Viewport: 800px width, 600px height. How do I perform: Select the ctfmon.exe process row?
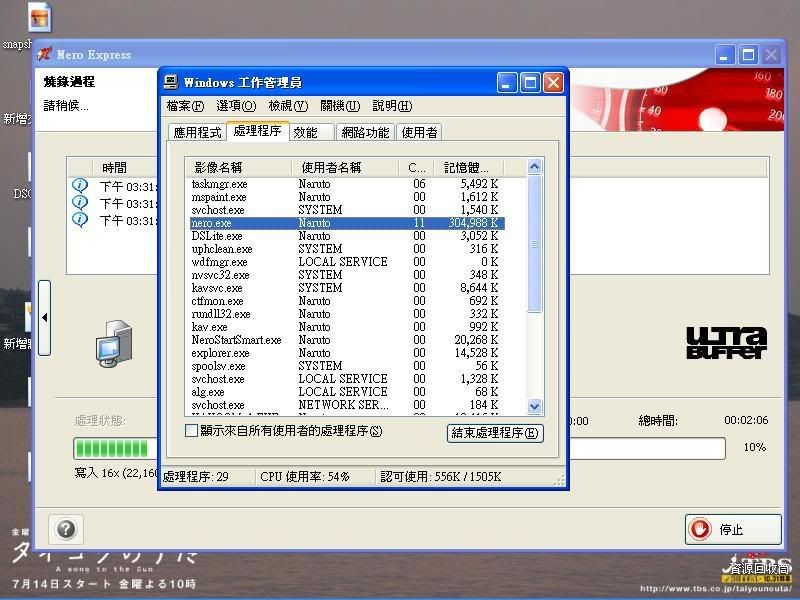[345, 301]
